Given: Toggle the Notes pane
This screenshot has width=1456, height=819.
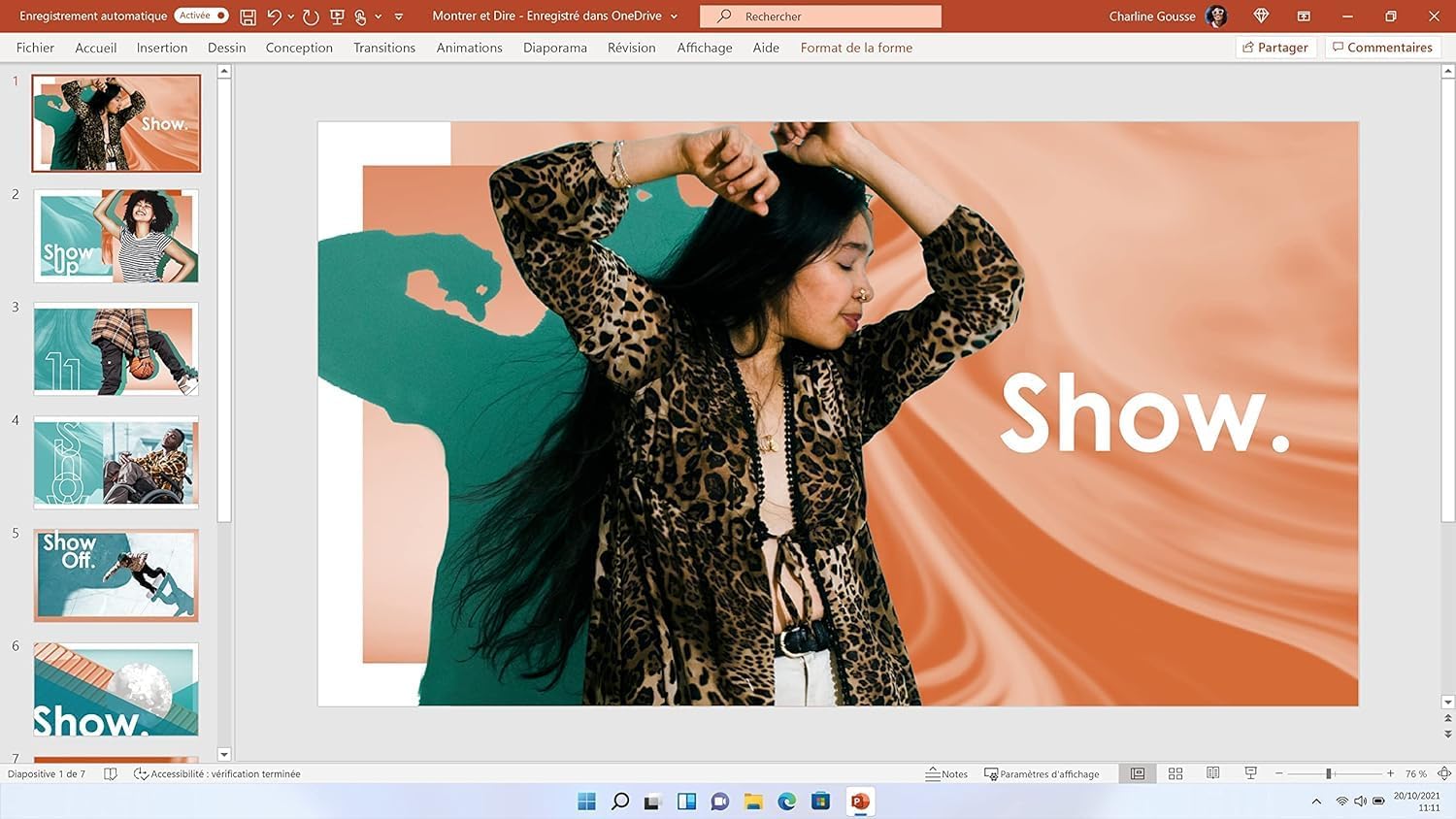Looking at the screenshot, I should click(x=946, y=773).
